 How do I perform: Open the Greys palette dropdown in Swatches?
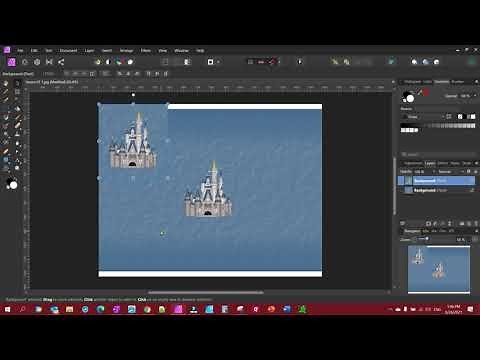click(x=424, y=117)
